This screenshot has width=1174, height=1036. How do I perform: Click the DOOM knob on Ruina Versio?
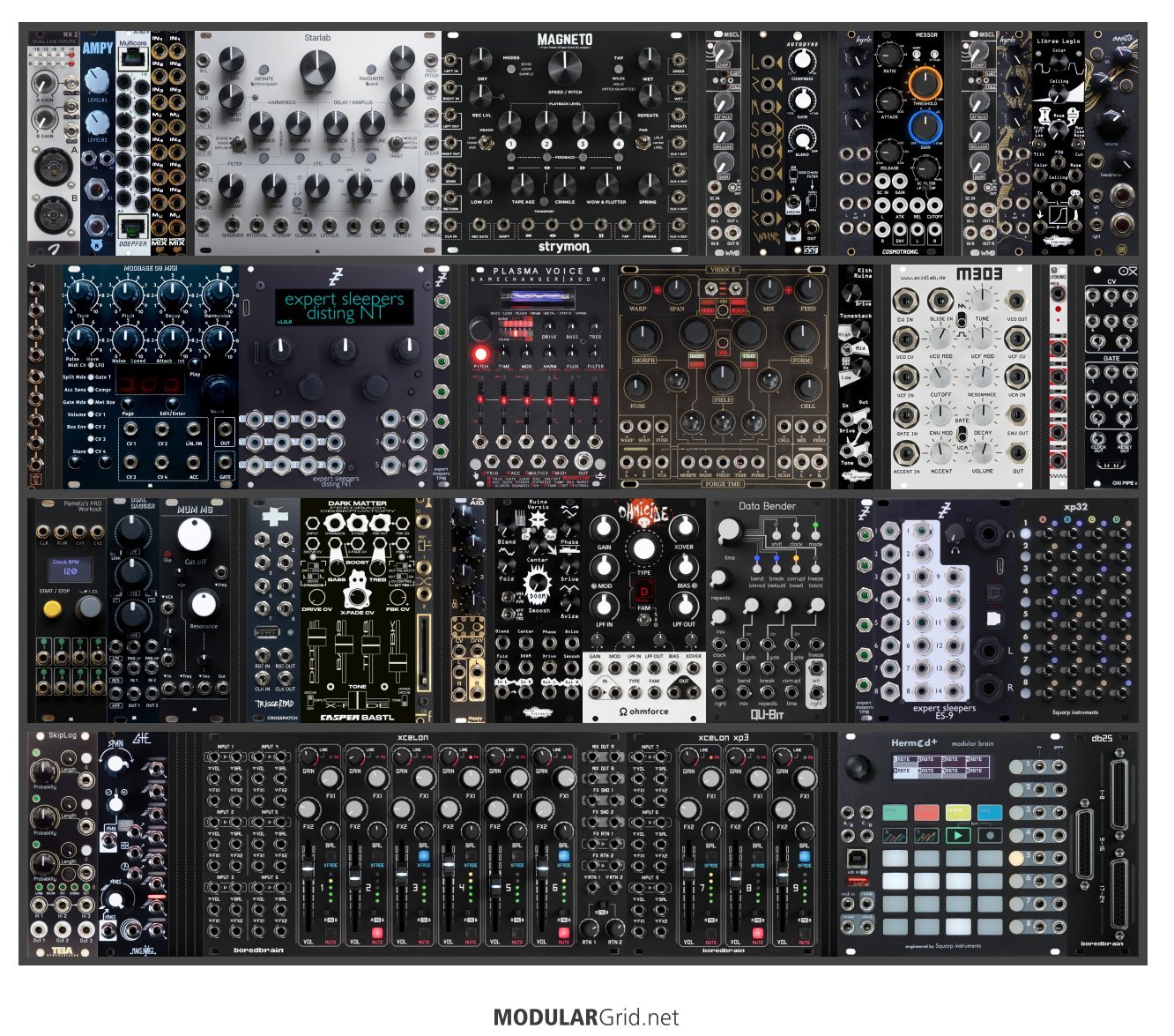pyautogui.click(x=537, y=583)
